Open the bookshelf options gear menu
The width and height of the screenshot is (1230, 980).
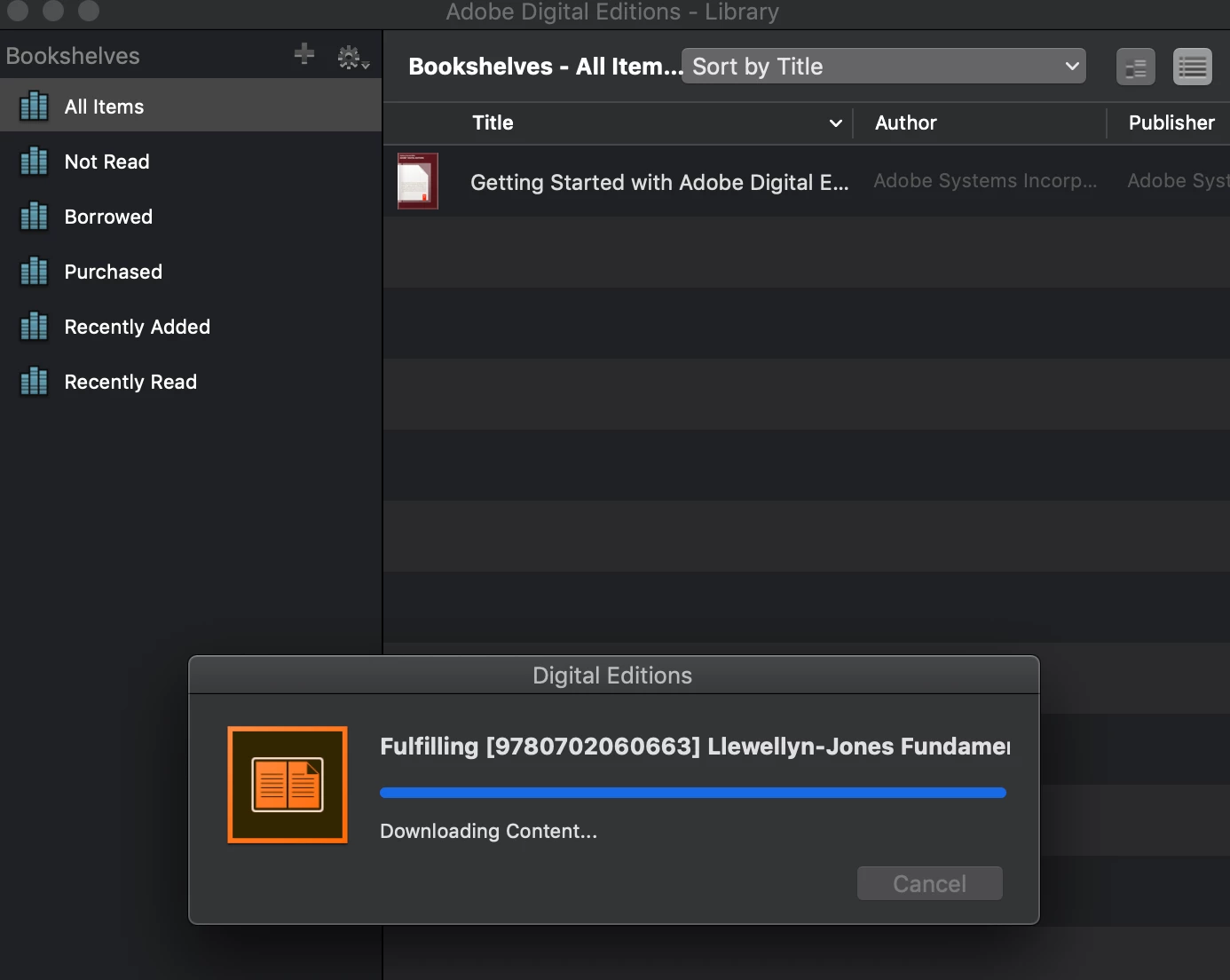click(353, 58)
